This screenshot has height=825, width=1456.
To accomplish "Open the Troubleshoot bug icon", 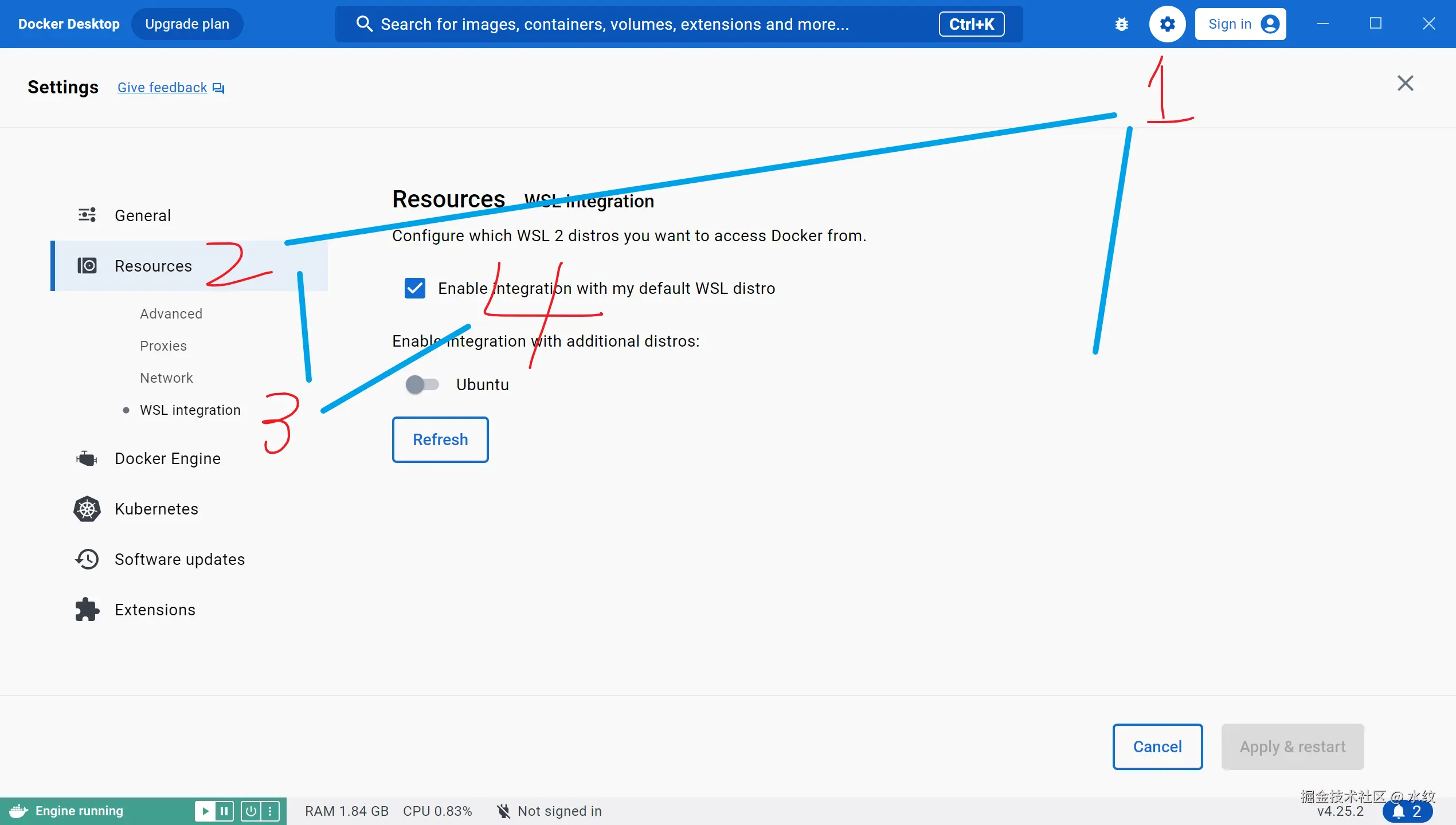I will (1122, 24).
